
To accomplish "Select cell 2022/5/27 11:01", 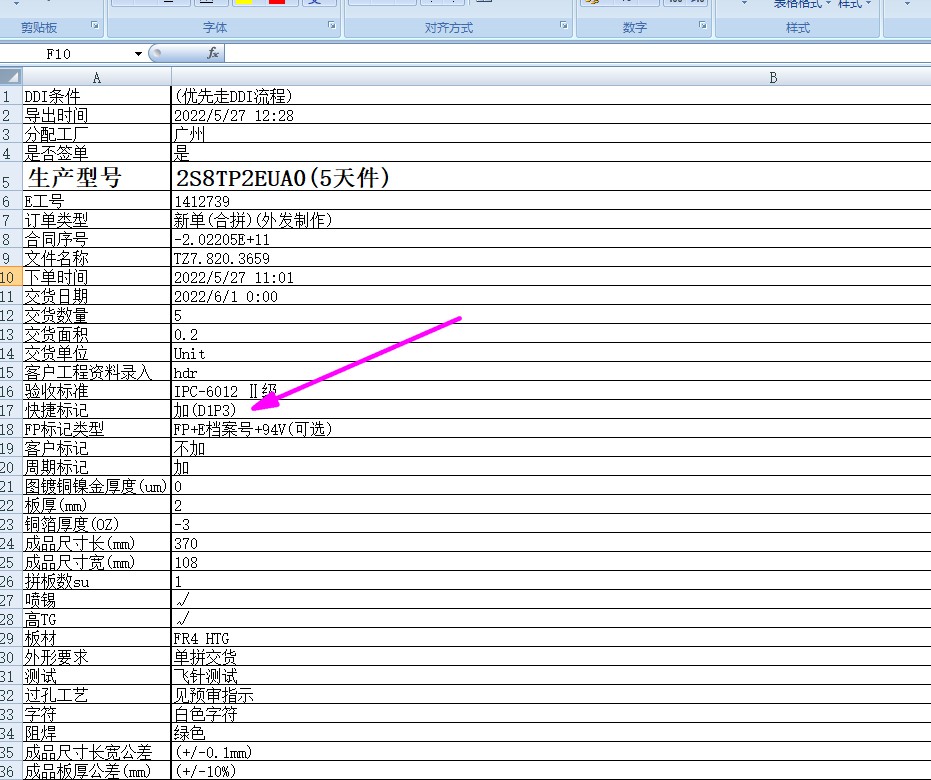I will point(551,277).
